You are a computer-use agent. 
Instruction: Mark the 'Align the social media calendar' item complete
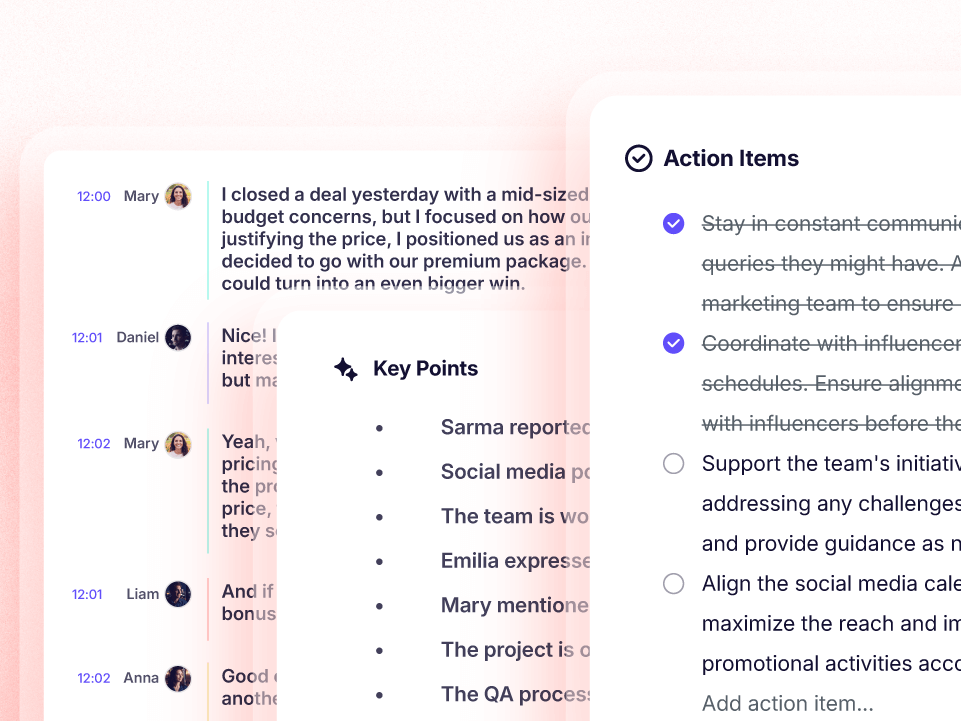pyautogui.click(x=673, y=583)
